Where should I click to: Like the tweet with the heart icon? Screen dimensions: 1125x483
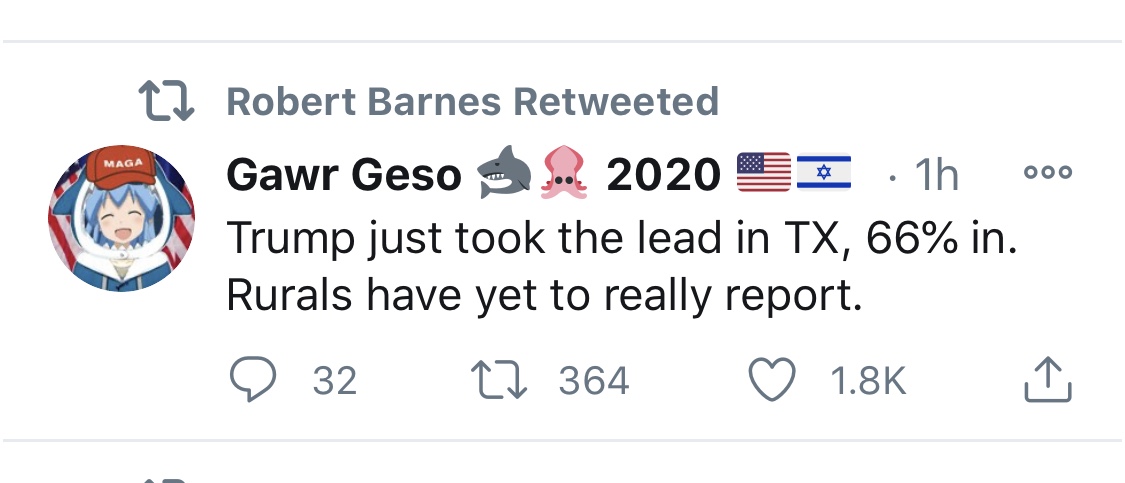coord(772,380)
